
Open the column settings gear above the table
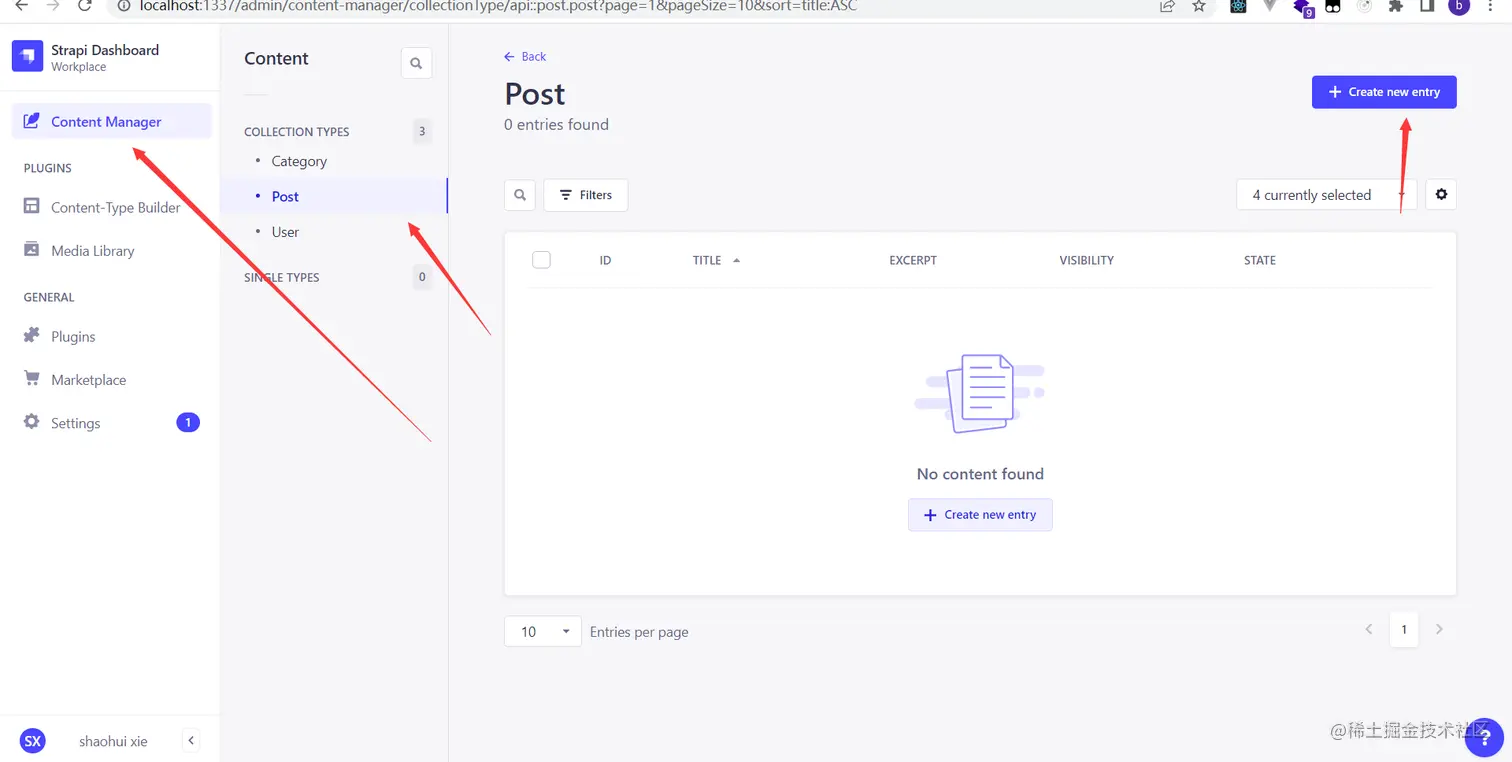click(x=1440, y=194)
